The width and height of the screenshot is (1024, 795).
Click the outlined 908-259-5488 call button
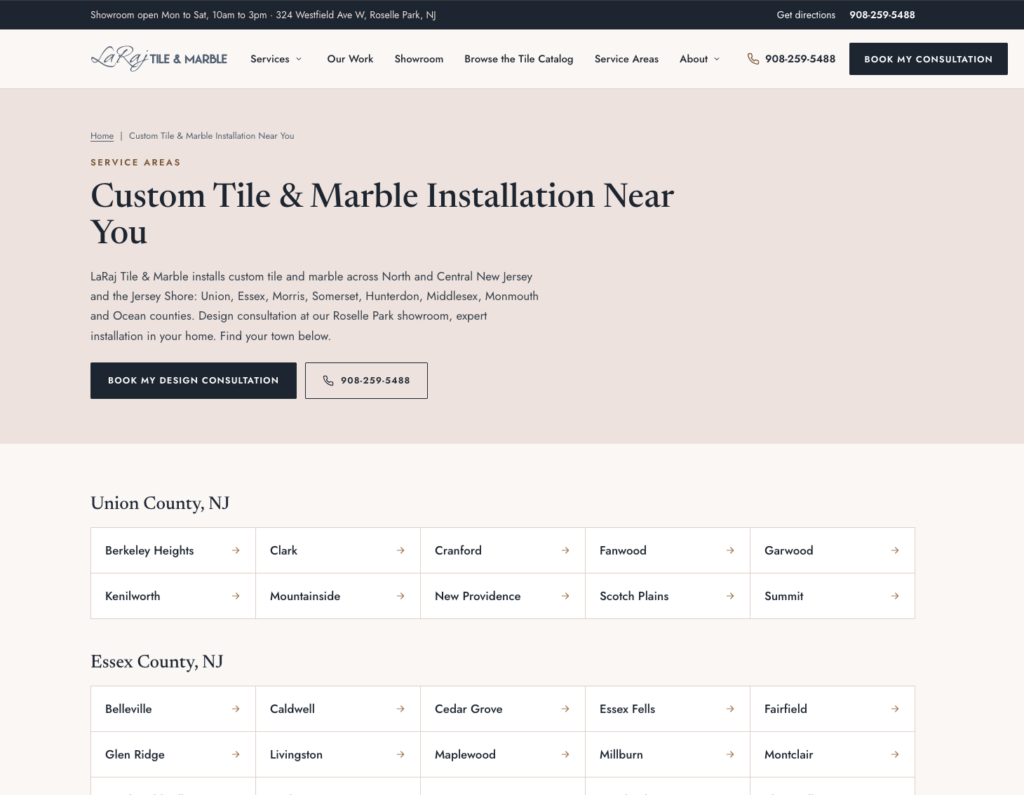(366, 381)
